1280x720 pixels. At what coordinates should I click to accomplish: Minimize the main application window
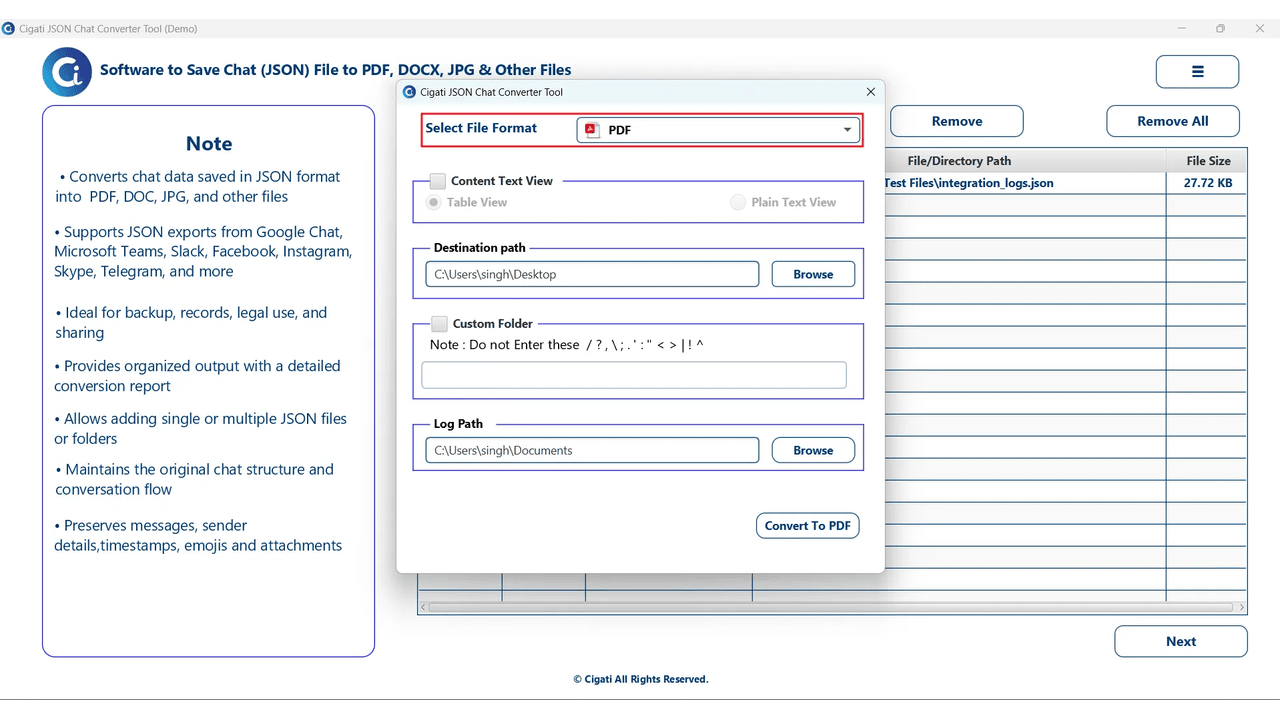(1181, 29)
